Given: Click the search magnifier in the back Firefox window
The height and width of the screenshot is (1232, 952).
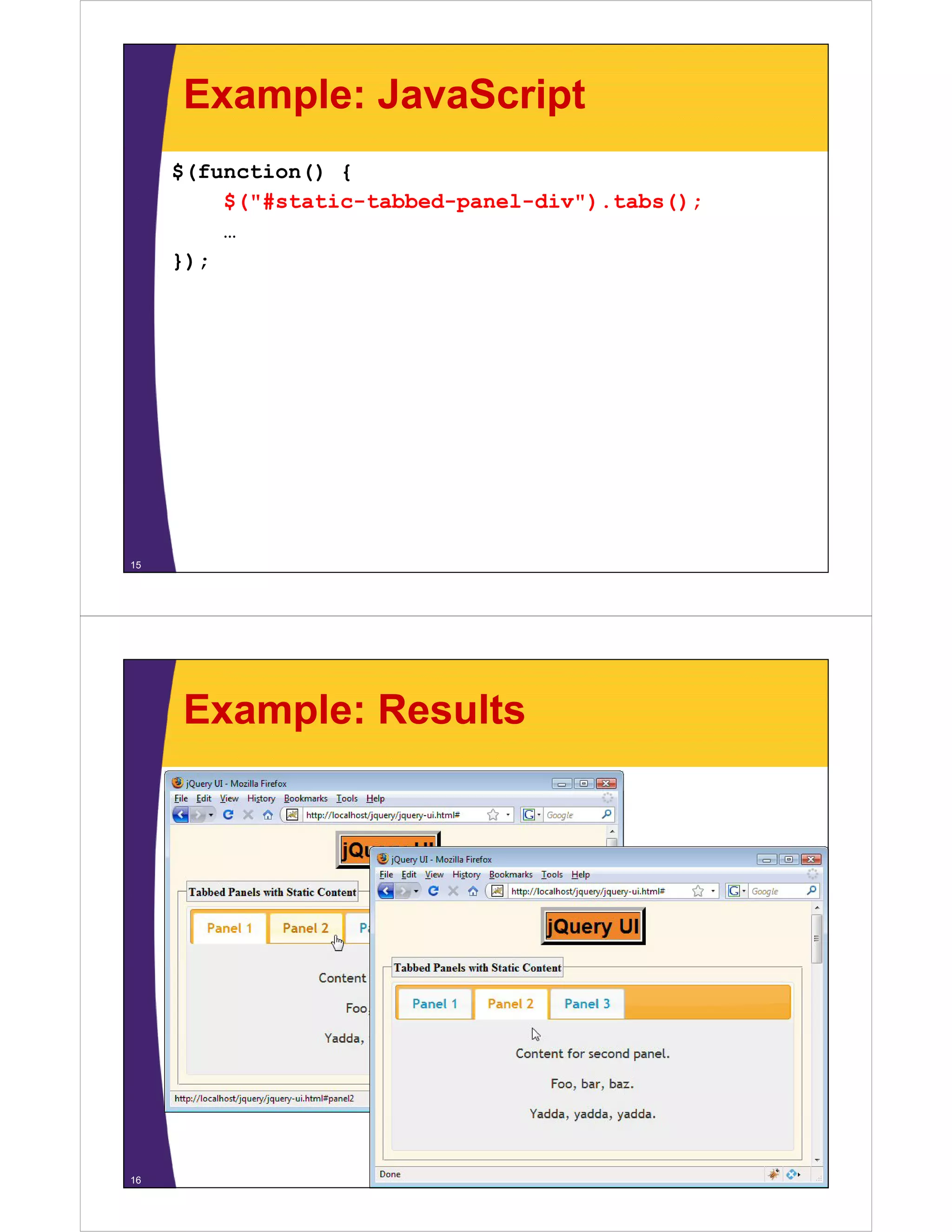Looking at the screenshot, I should (606, 814).
